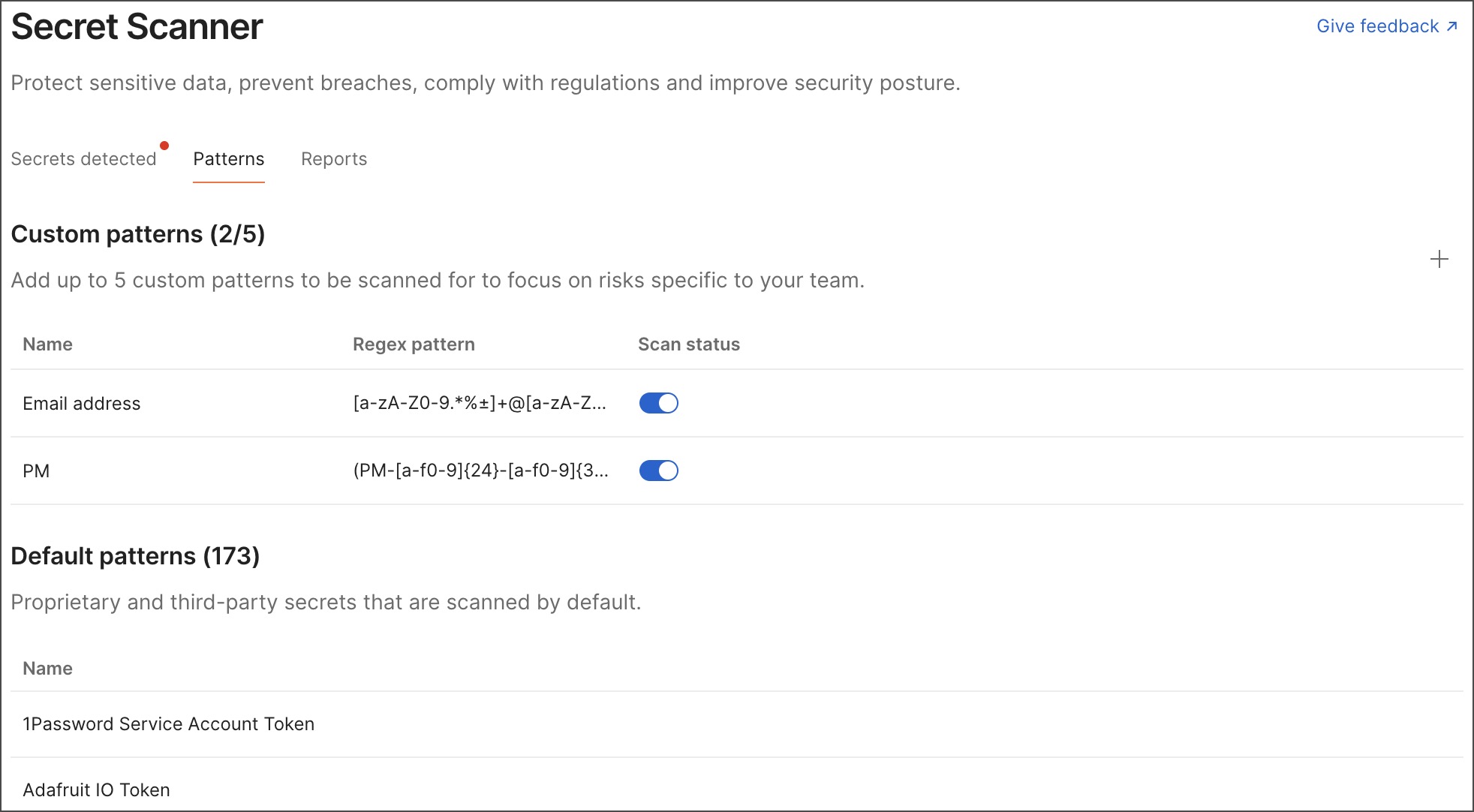Turn off the PM pattern scan status toggle
Screen dimensions: 1474x812
pos(658,471)
